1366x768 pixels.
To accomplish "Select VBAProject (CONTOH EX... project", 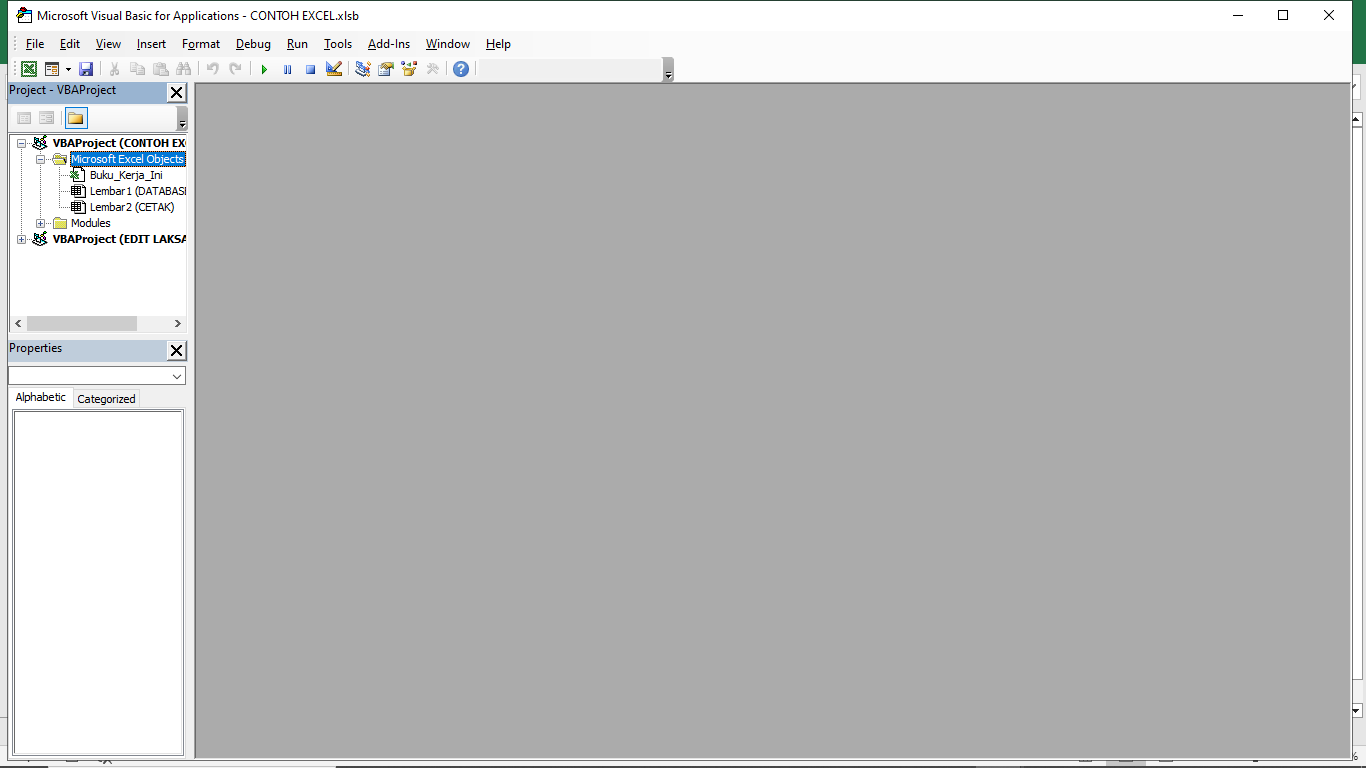I will (119, 143).
